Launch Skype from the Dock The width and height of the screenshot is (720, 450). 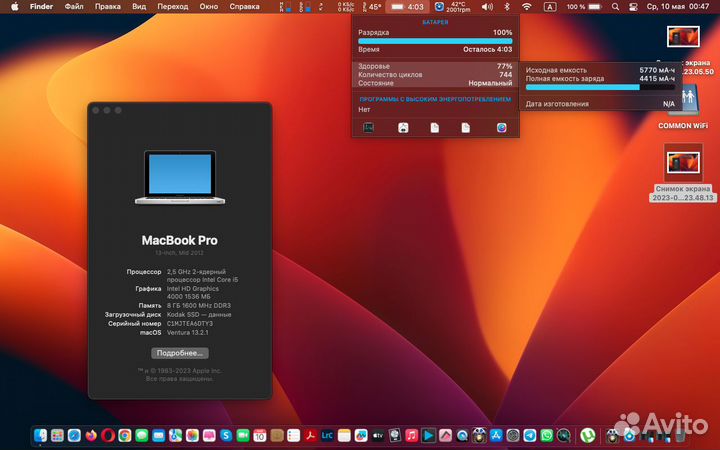click(x=226, y=435)
